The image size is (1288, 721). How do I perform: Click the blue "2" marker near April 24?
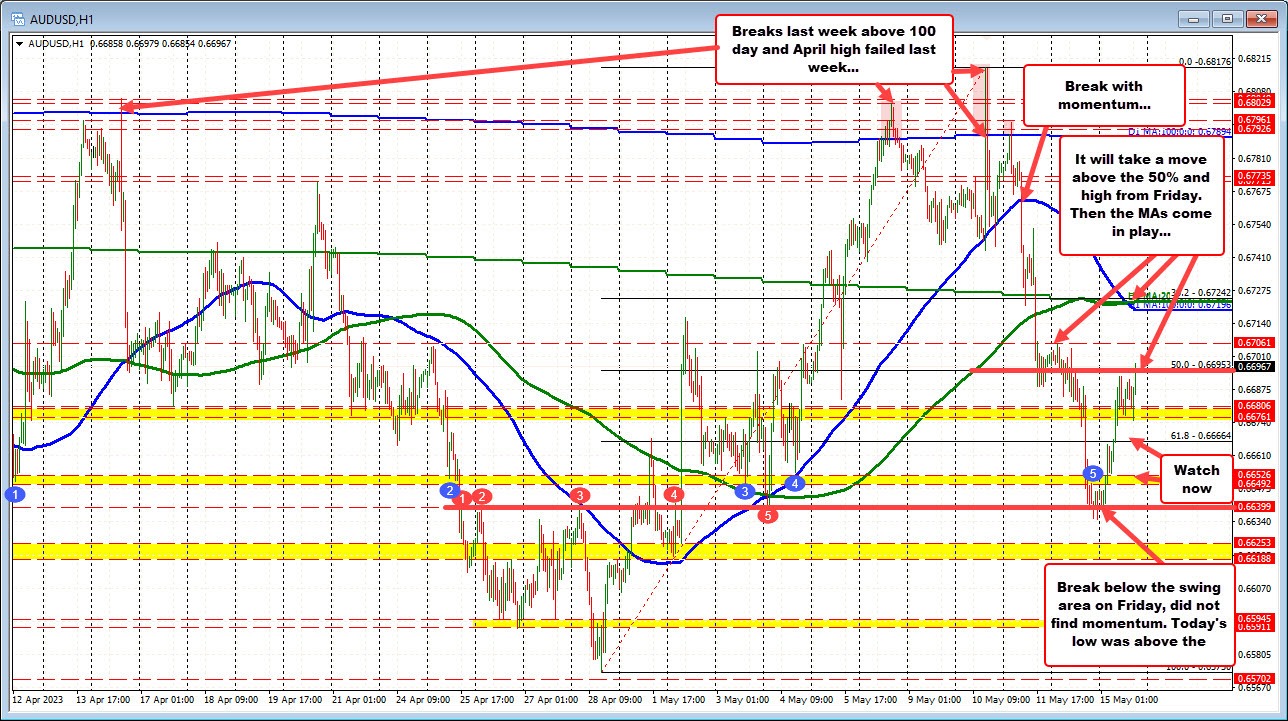(449, 489)
